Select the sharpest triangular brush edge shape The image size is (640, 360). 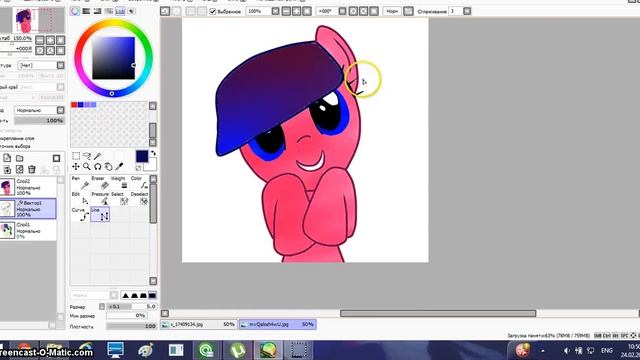pos(125,295)
